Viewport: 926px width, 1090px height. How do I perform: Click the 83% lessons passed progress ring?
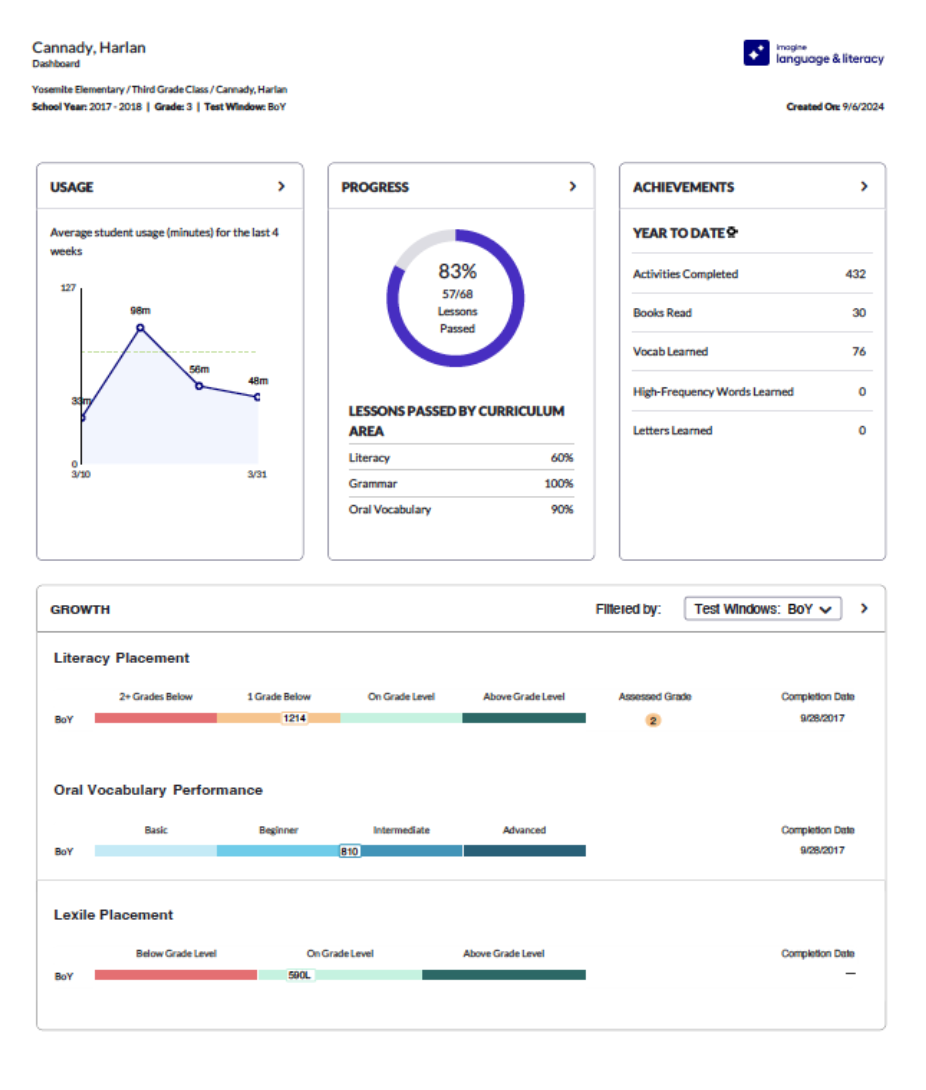(455, 298)
